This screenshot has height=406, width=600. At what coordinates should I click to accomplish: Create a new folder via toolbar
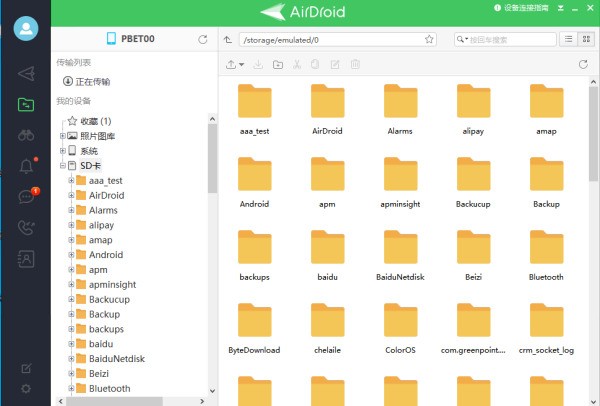[277, 65]
